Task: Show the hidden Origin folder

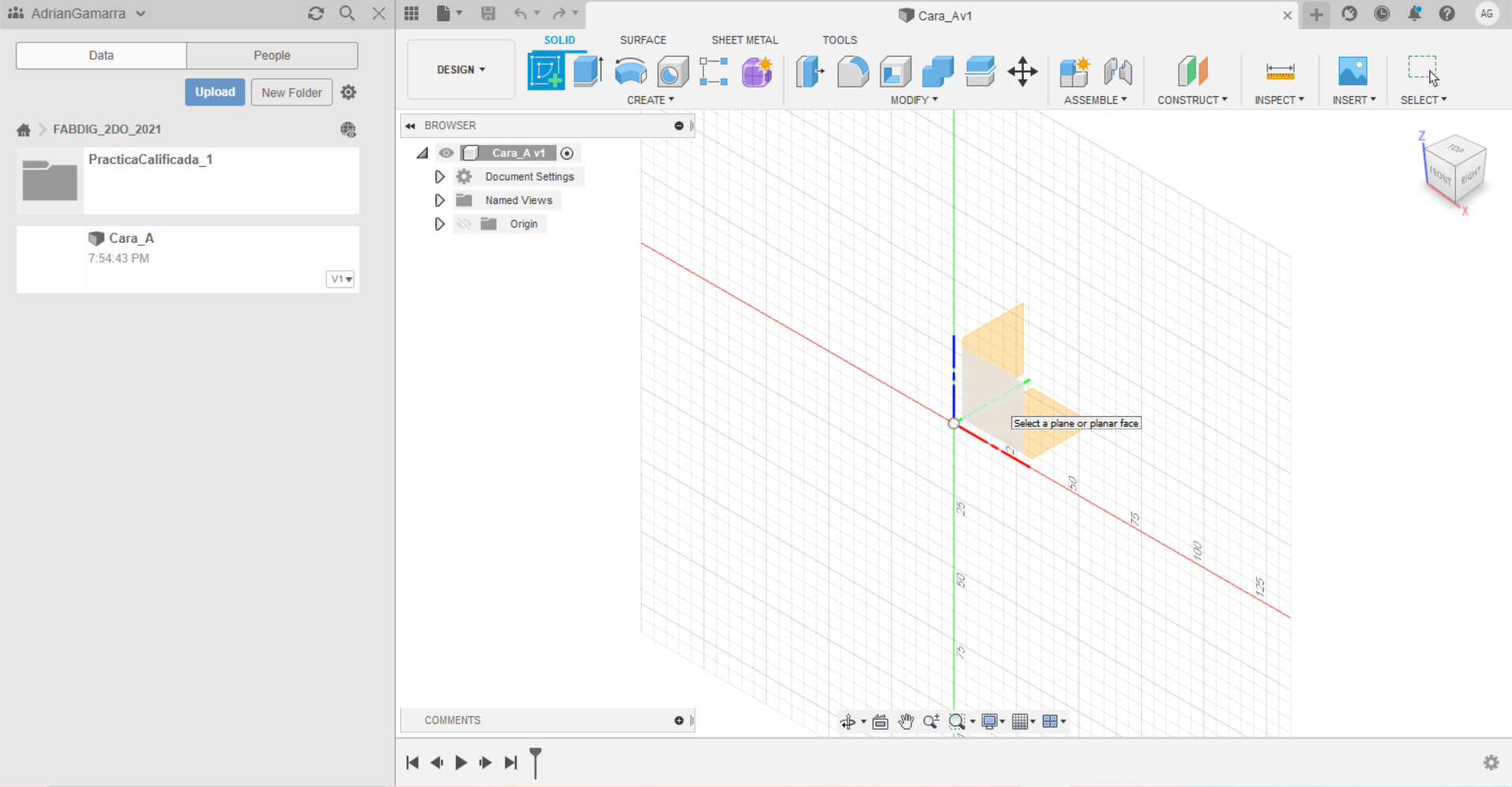Action: point(464,224)
